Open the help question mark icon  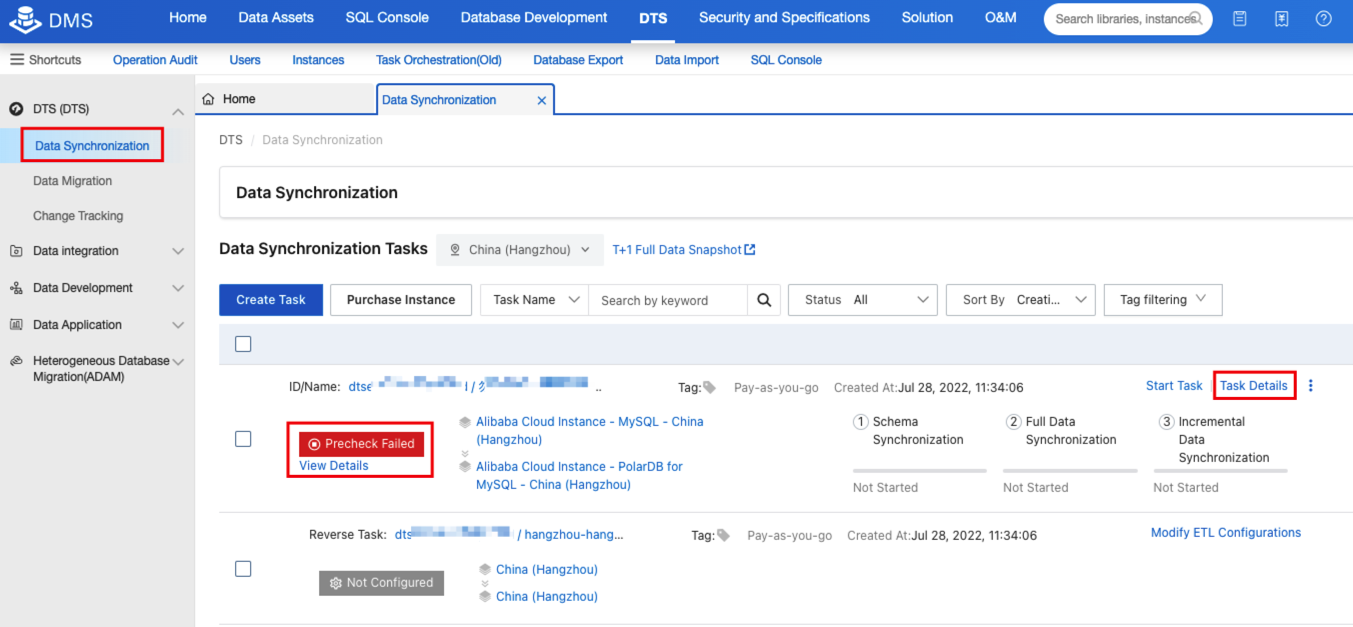(1323, 19)
